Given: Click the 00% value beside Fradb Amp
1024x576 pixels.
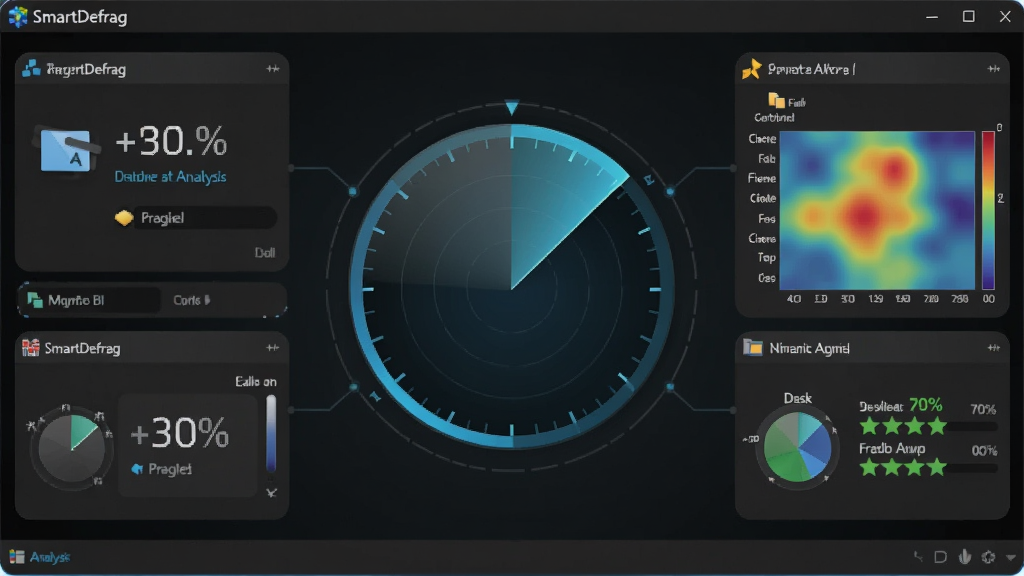Looking at the screenshot, I should 984,451.
